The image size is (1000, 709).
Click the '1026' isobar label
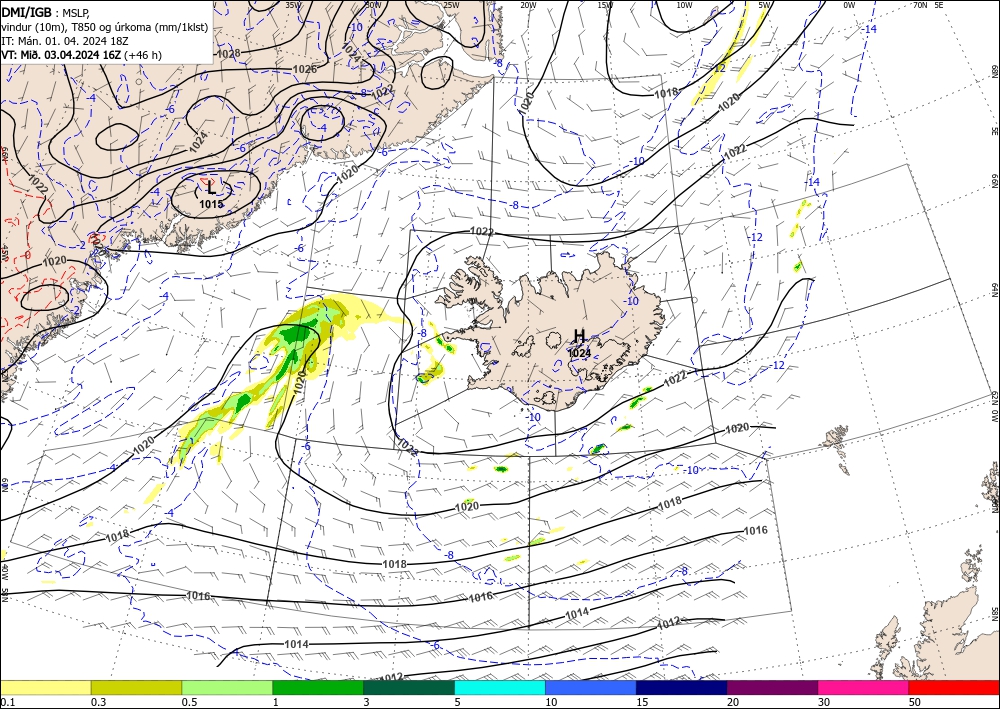point(304,69)
